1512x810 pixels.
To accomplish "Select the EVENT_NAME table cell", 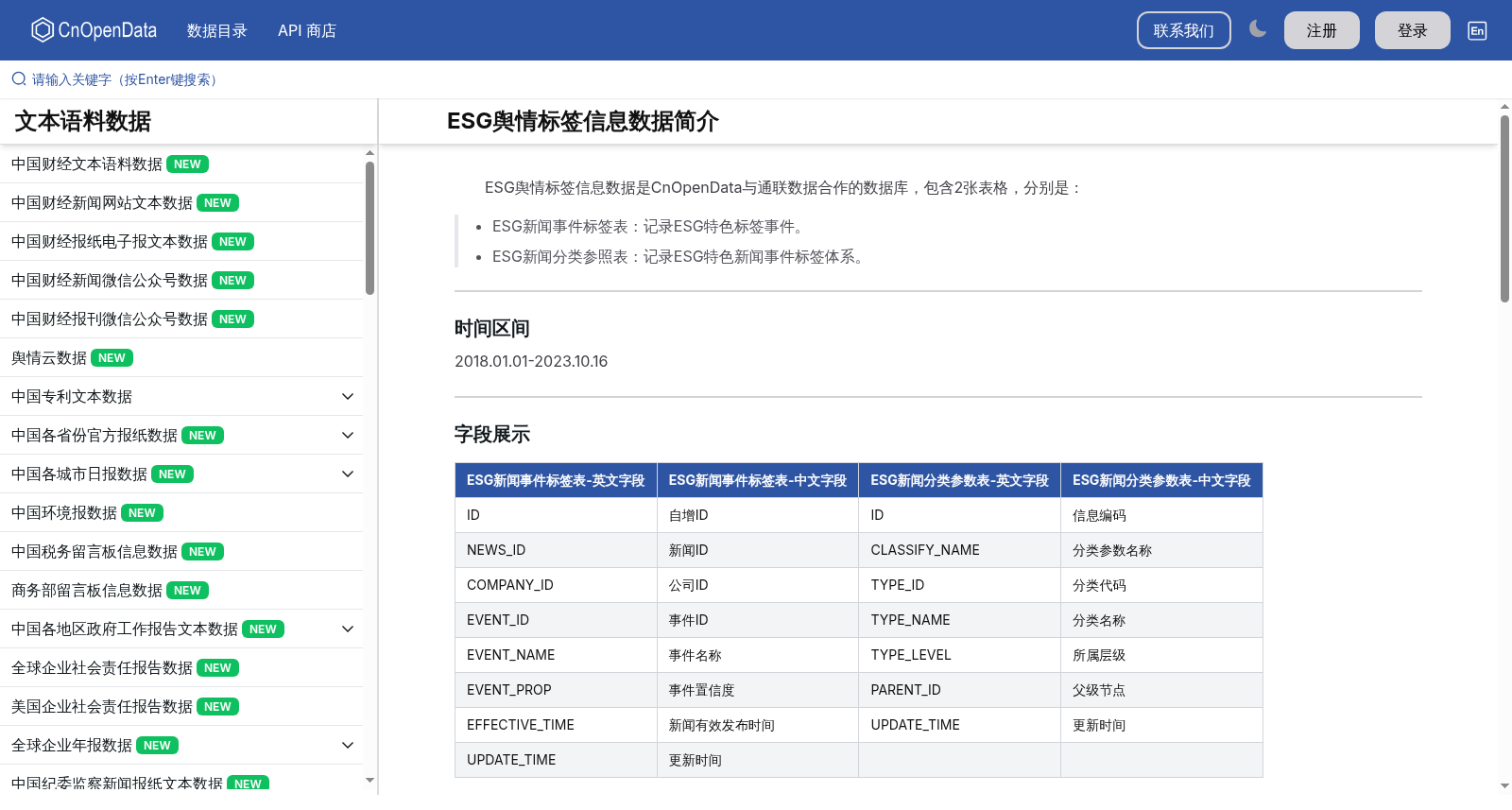I will [x=556, y=655].
